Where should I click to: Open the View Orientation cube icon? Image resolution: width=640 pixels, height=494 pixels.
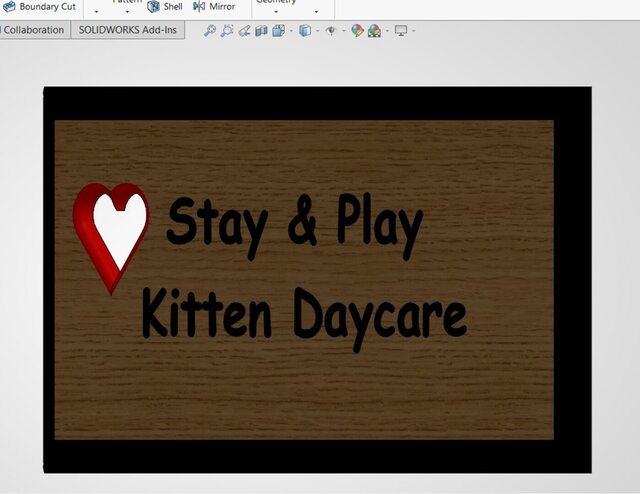pyautogui.click(x=278, y=31)
